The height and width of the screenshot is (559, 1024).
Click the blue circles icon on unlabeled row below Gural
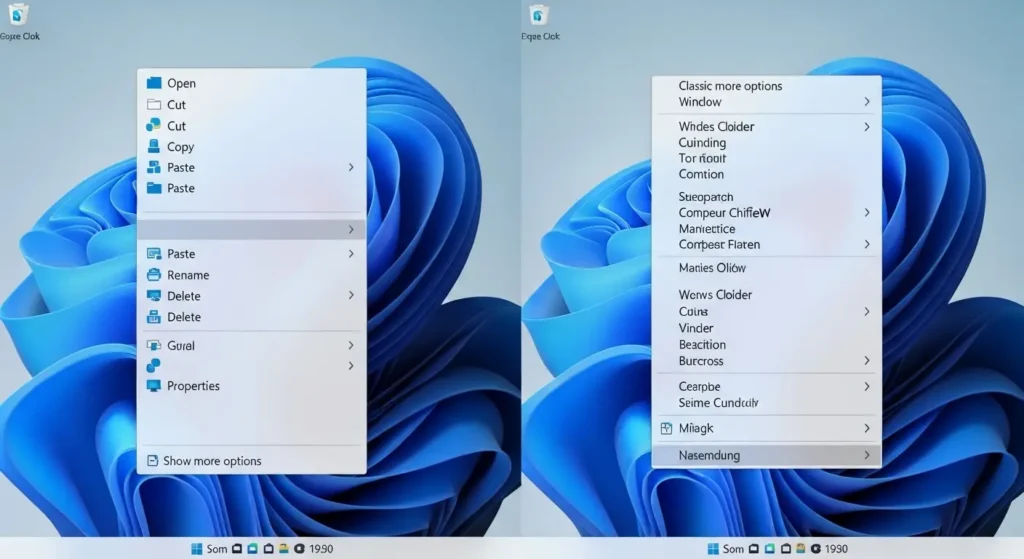(154, 366)
